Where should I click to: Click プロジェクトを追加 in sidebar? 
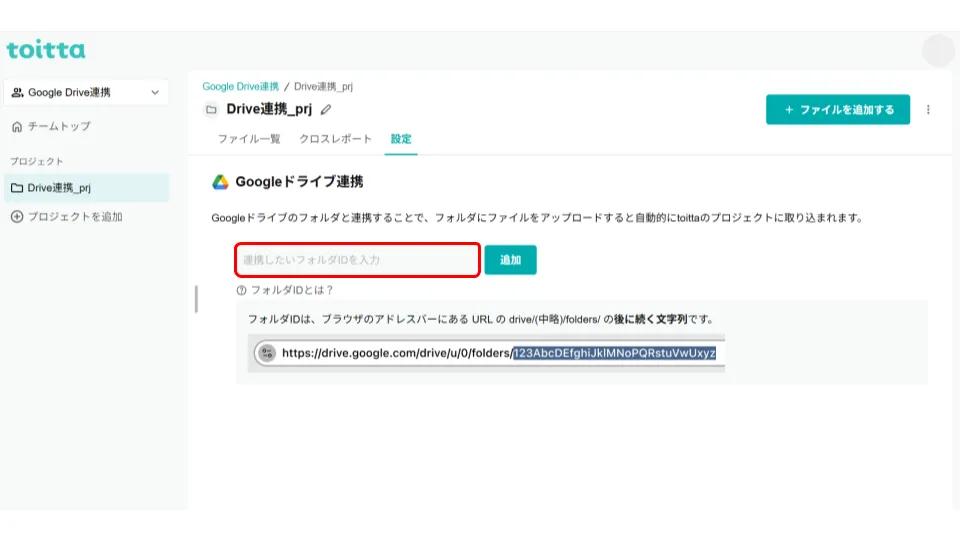pyautogui.click(x=67, y=217)
